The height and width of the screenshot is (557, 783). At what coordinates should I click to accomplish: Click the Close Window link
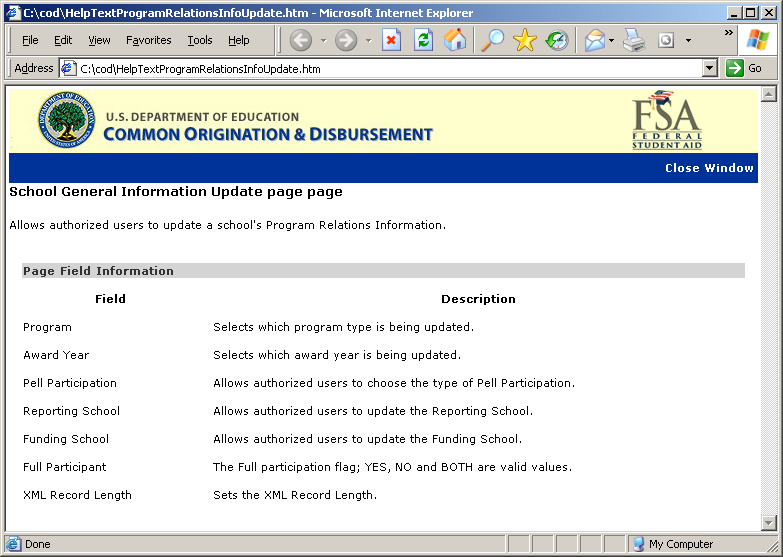(x=709, y=168)
